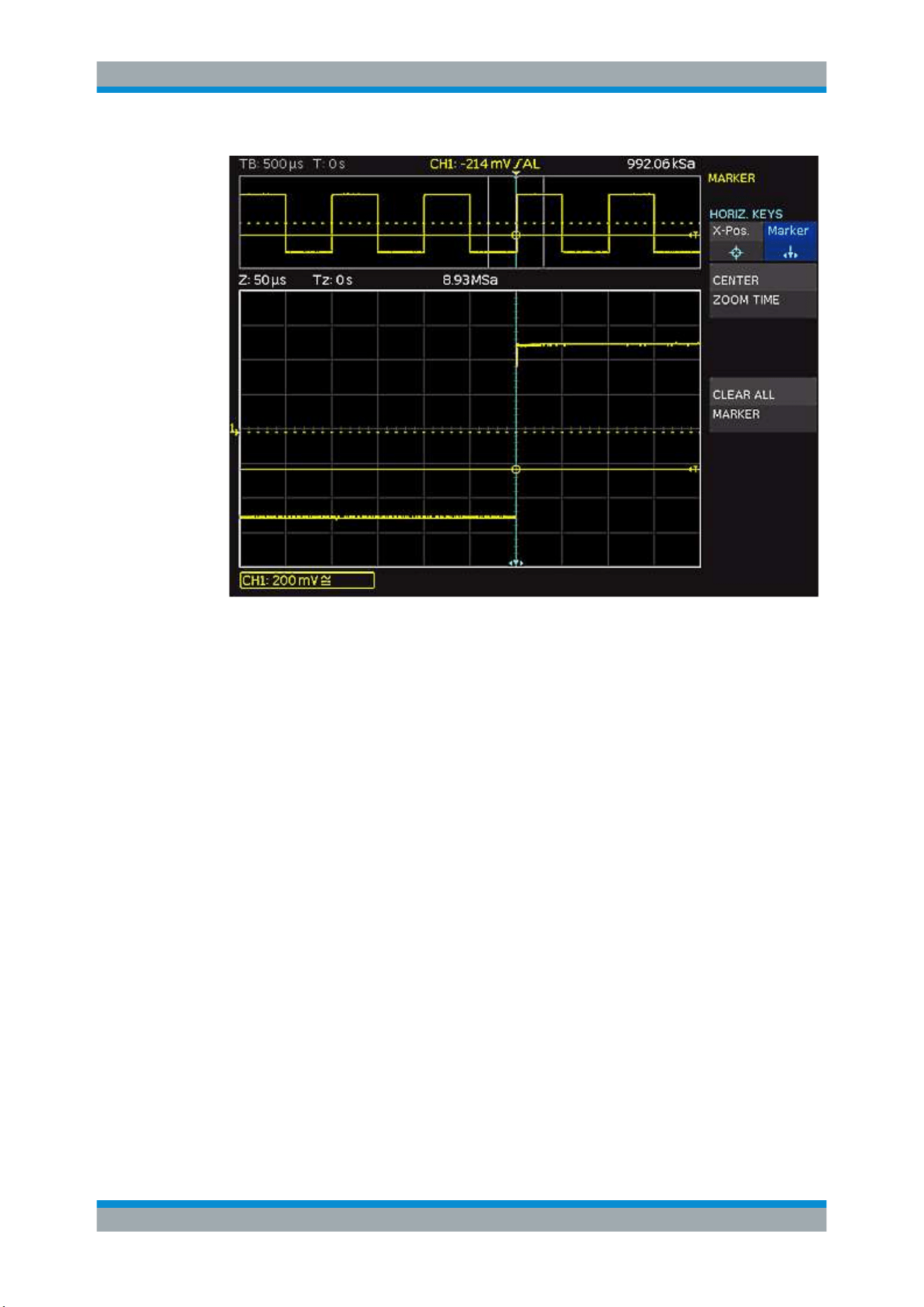The image size is (924, 1307).
Task: Click the trigger level arrow in zoom window
Action: pos(694,469)
